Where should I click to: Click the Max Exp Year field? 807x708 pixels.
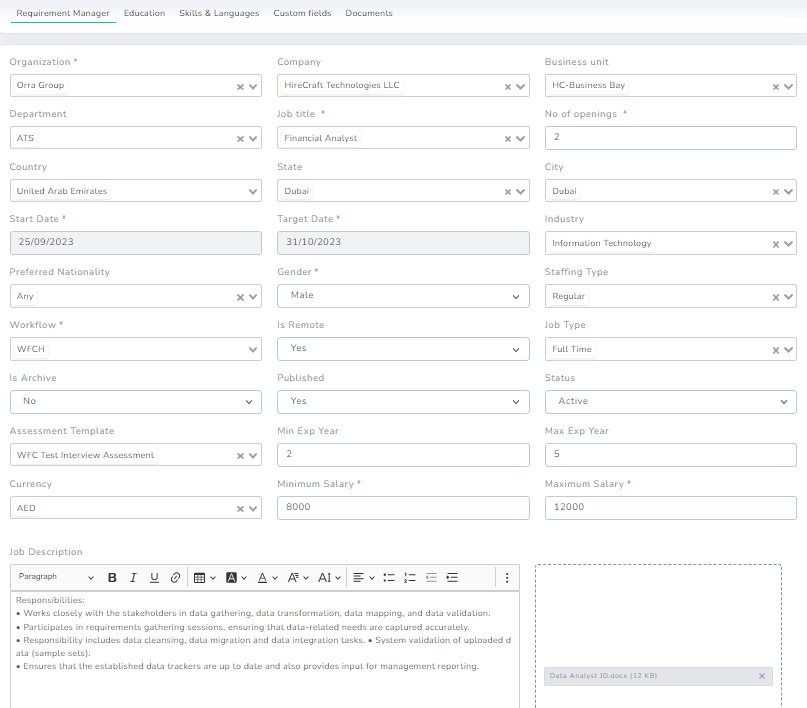(x=671, y=455)
